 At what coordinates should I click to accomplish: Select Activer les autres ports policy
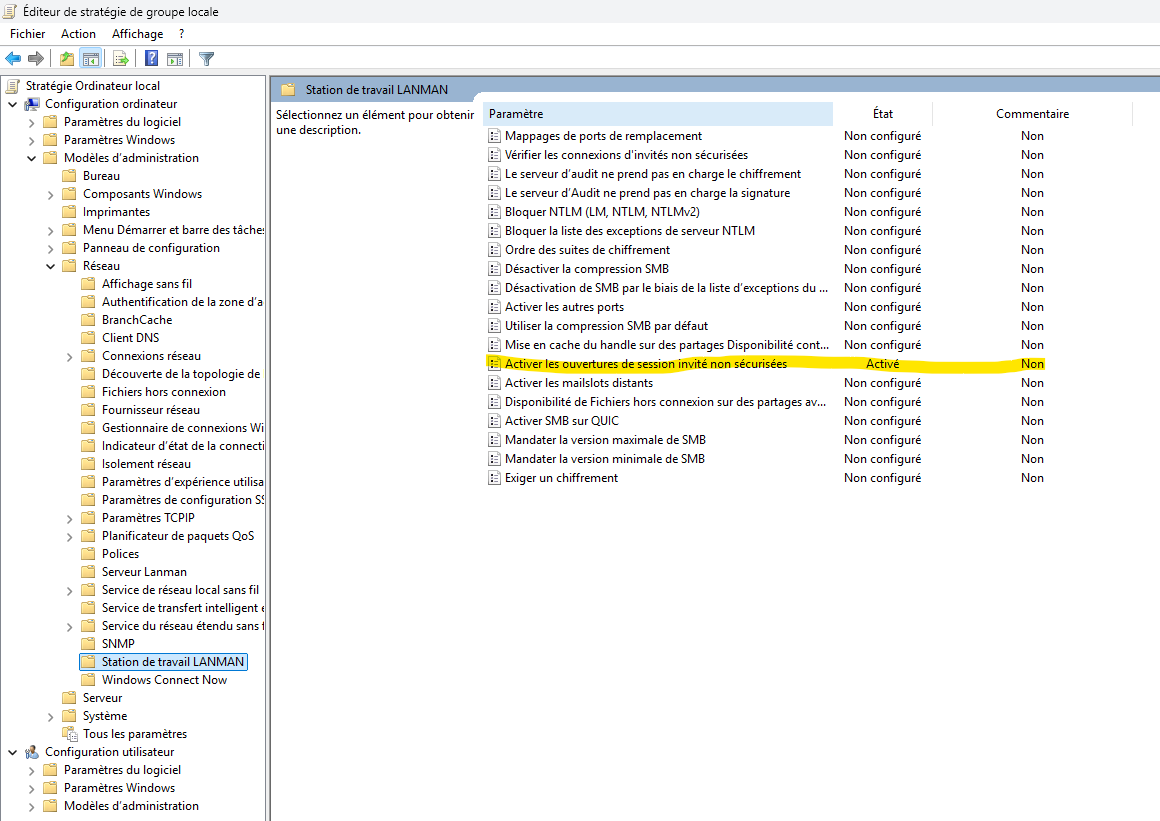click(x=564, y=307)
